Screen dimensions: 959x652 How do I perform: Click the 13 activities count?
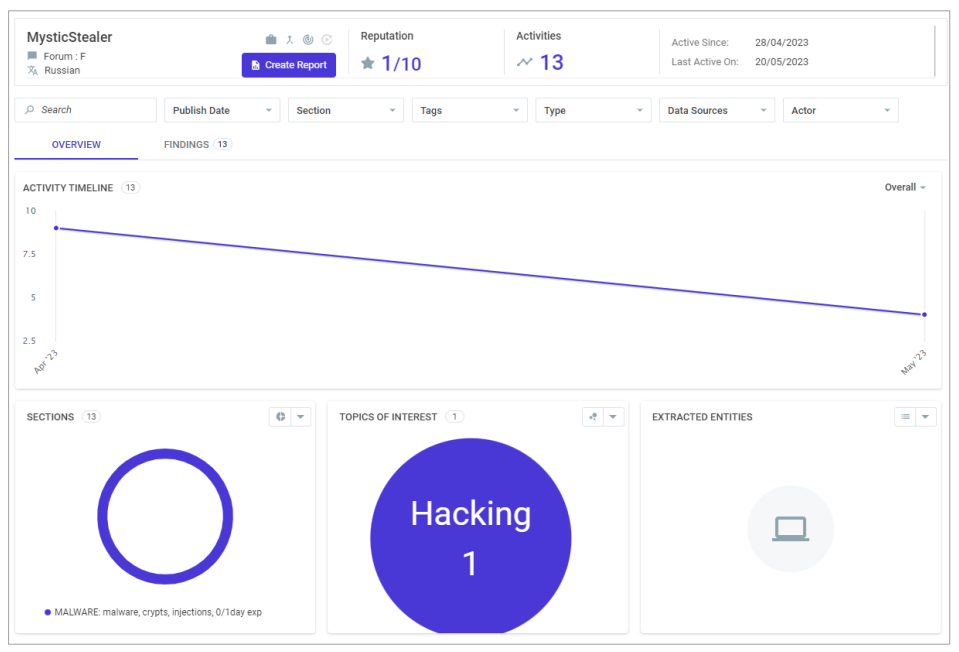pos(552,62)
